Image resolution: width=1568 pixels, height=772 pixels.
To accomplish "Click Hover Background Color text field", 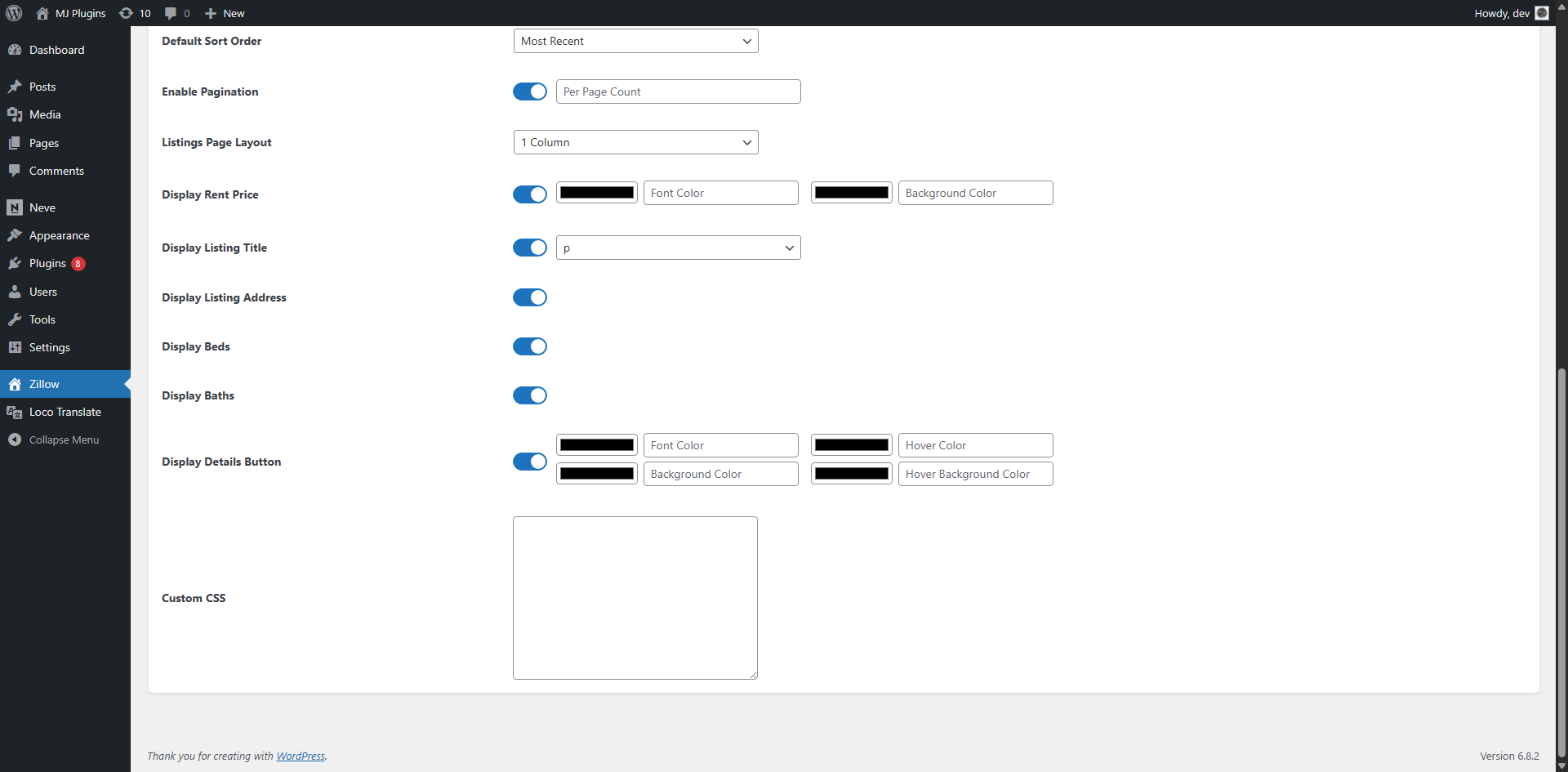I will (976, 474).
